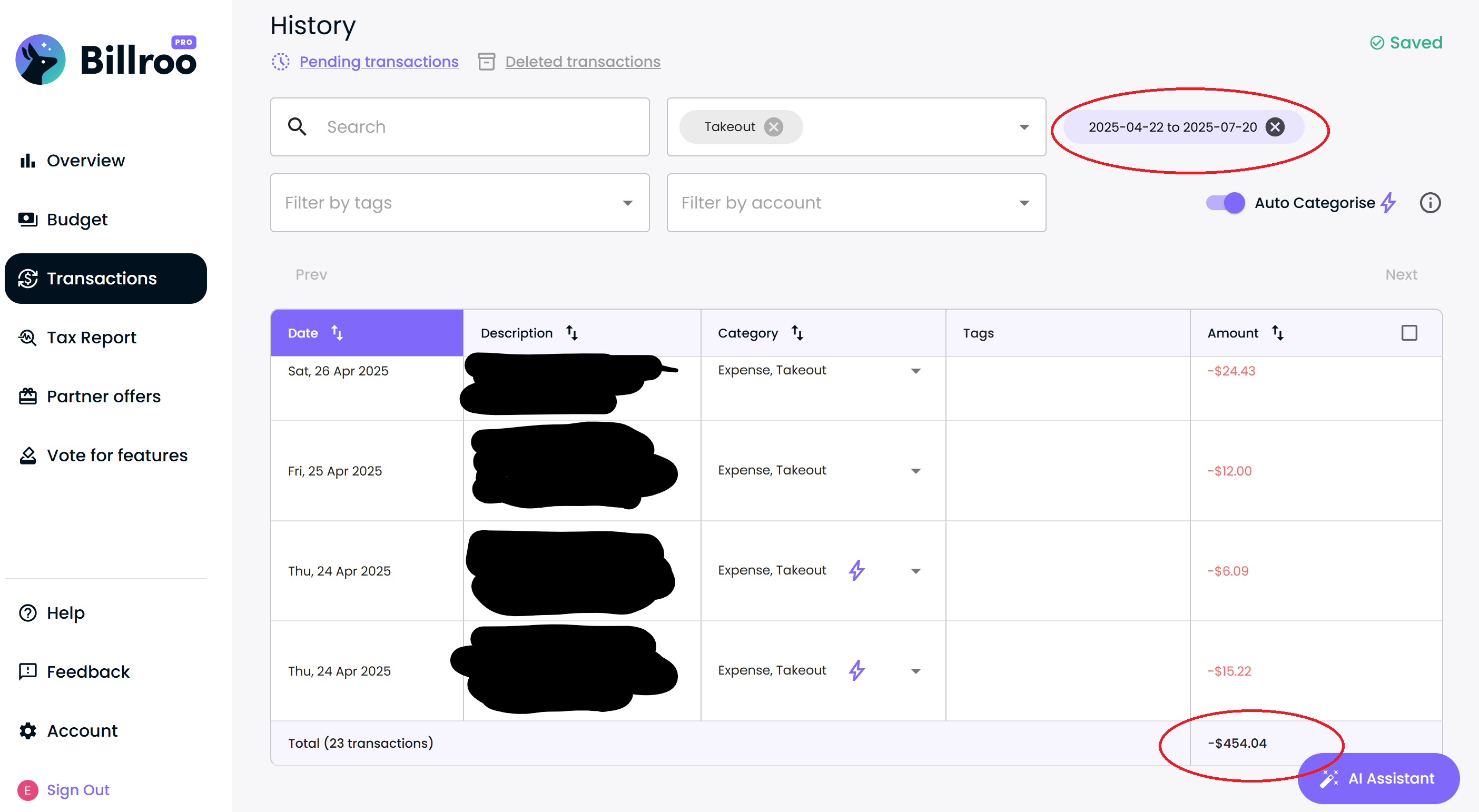Open category dropdown for Sat, 26 Apr 2025
The height and width of the screenshot is (812, 1479).
click(916, 371)
